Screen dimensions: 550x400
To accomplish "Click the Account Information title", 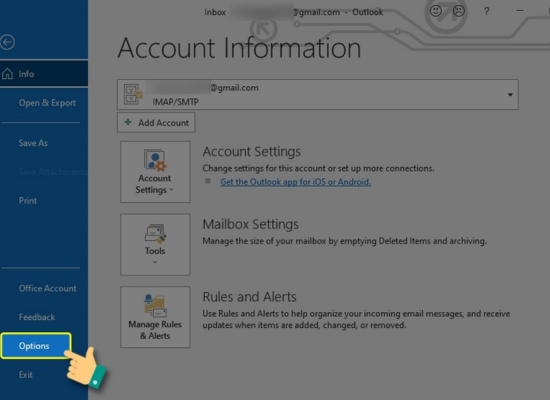I will click(x=239, y=48).
